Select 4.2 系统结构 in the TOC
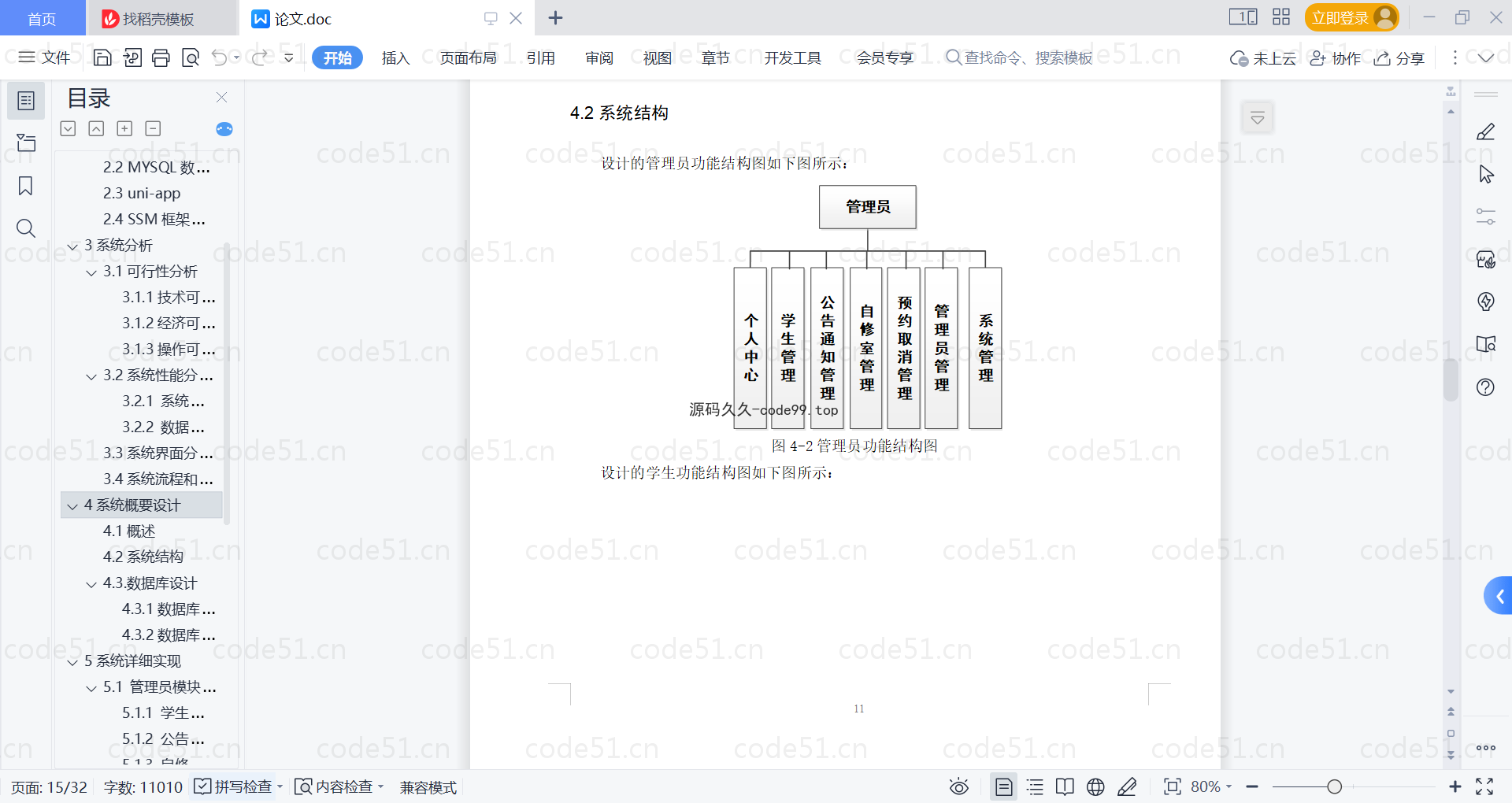1512x803 pixels. click(143, 557)
